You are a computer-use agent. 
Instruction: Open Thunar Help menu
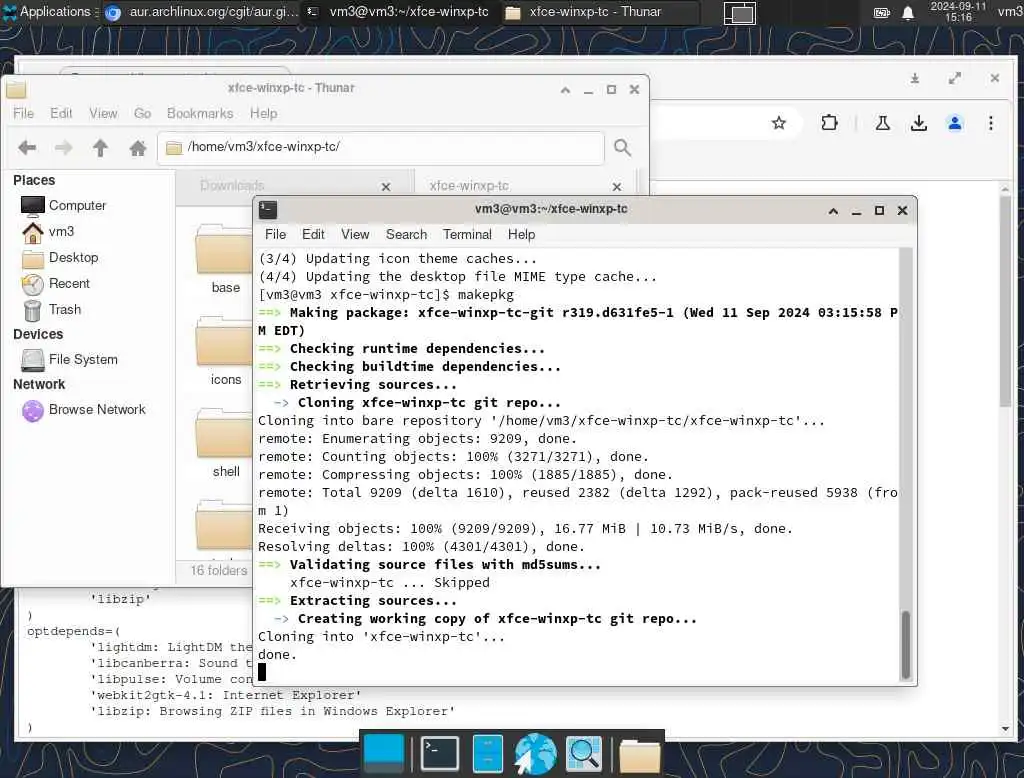(263, 113)
